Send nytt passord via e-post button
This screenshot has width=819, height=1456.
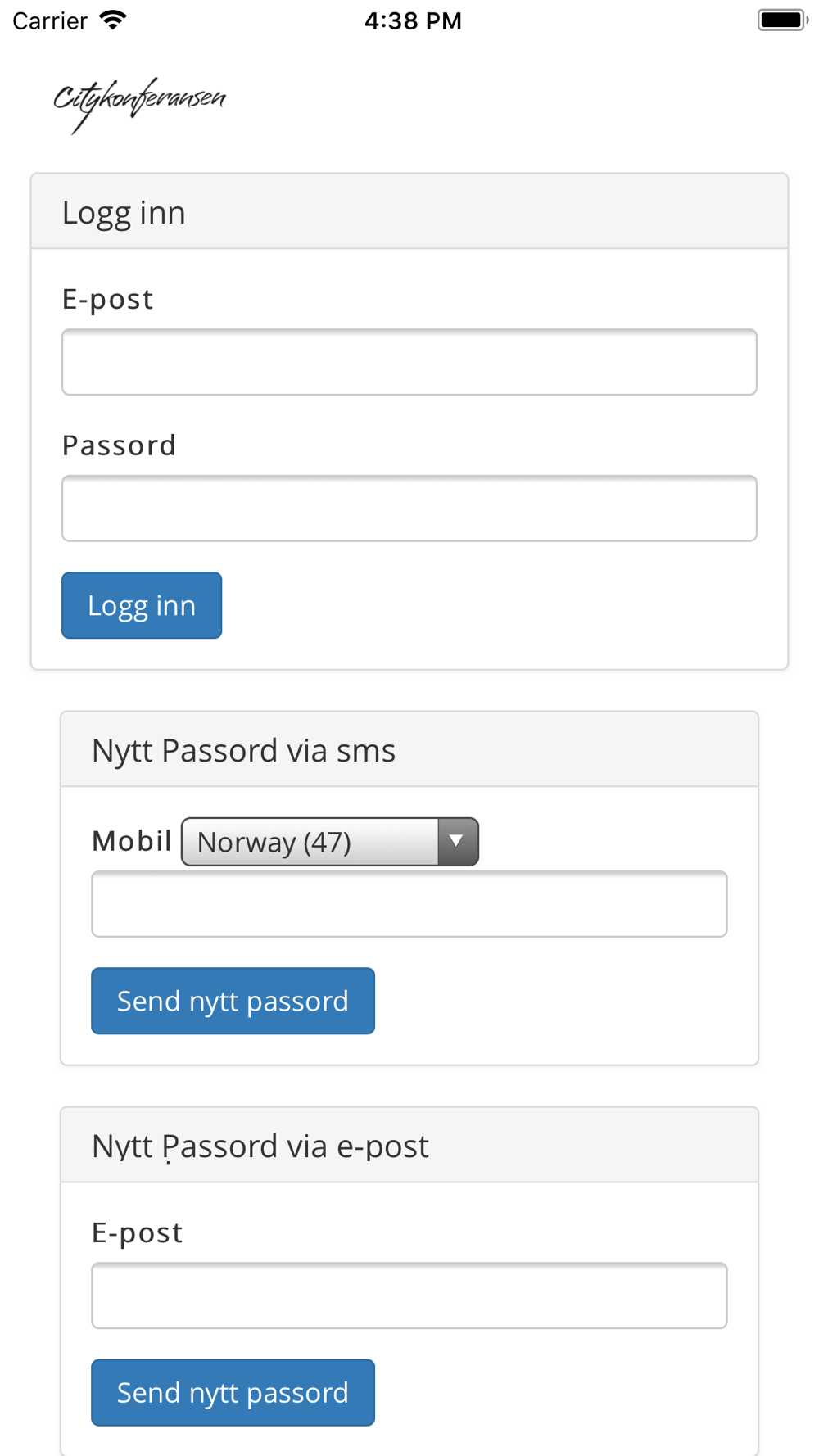(x=233, y=1392)
